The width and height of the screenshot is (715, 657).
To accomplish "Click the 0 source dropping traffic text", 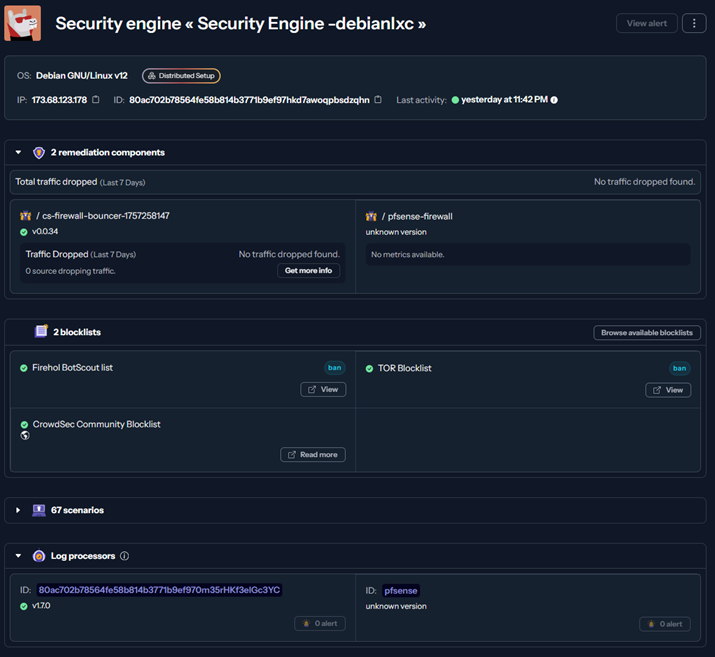I will click(71, 271).
